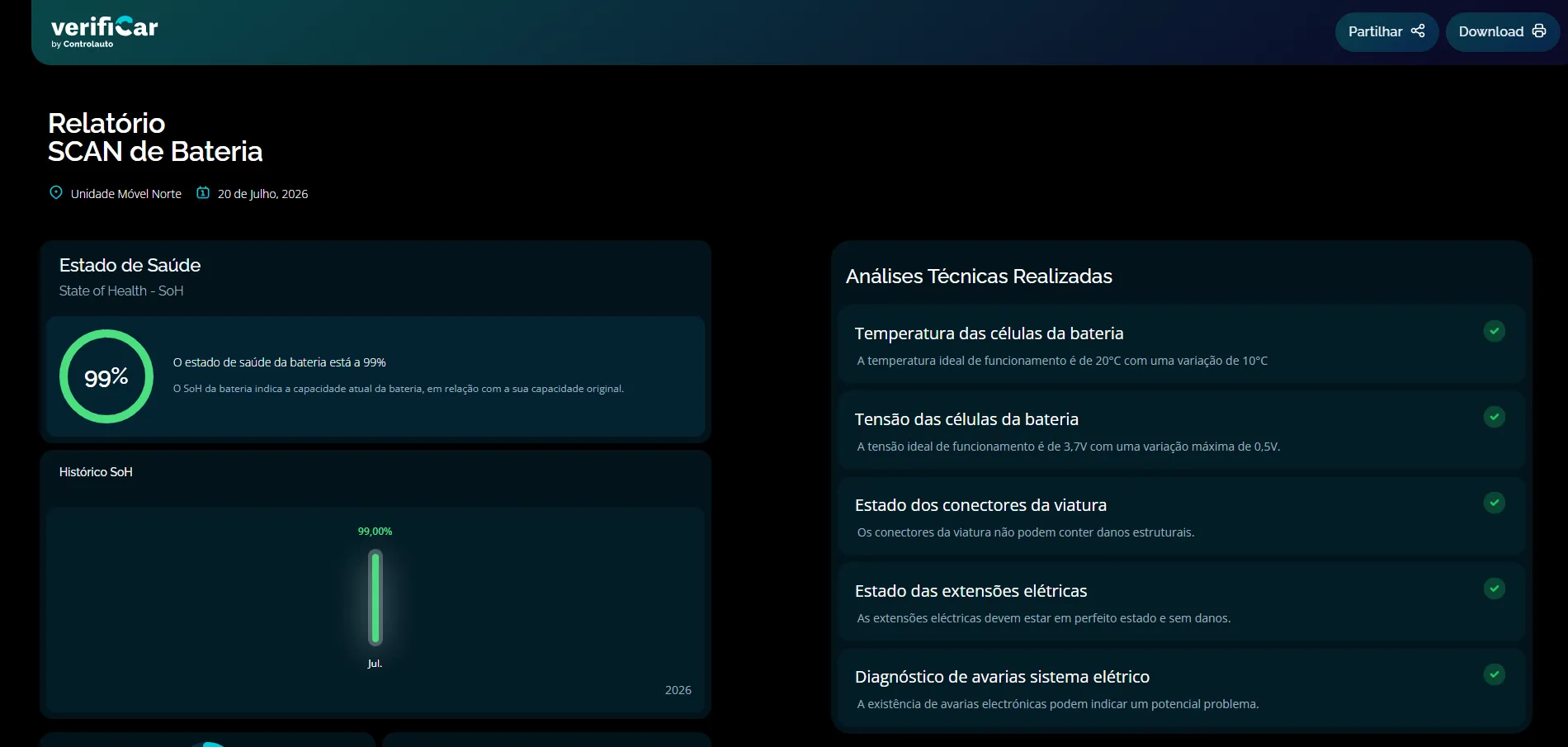The height and width of the screenshot is (747, 1568).
Task: Click 'Os conectores da viatura não podem' description
Action: tap(1026, 532)
